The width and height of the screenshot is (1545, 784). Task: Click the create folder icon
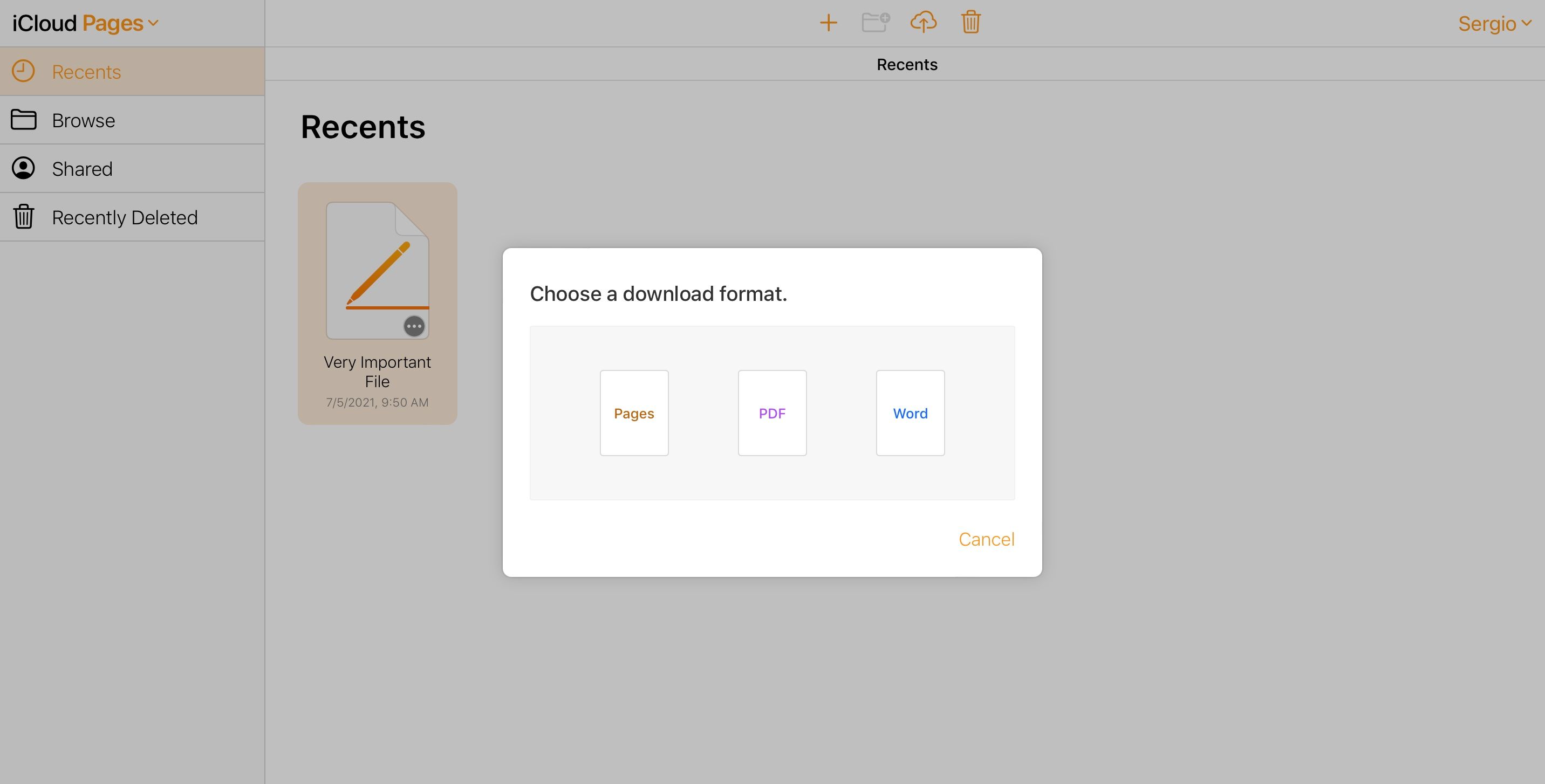tap(875, 21)
